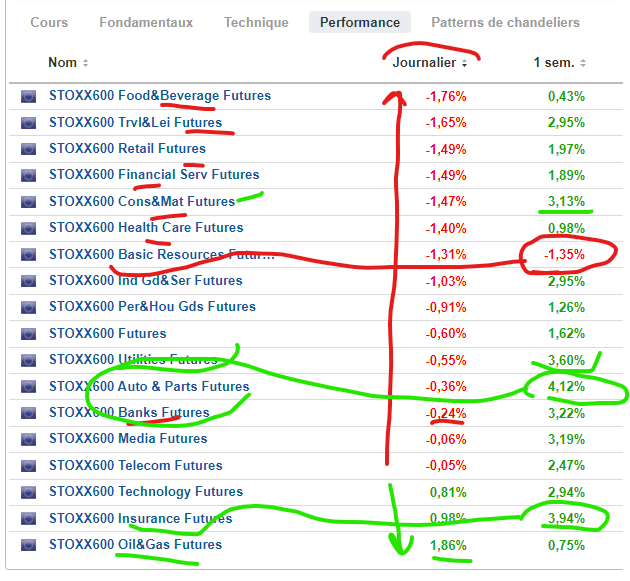Click the -0,05% daily value
The height and width of the screenshot is (581, 630).
[x=446, y=466]
